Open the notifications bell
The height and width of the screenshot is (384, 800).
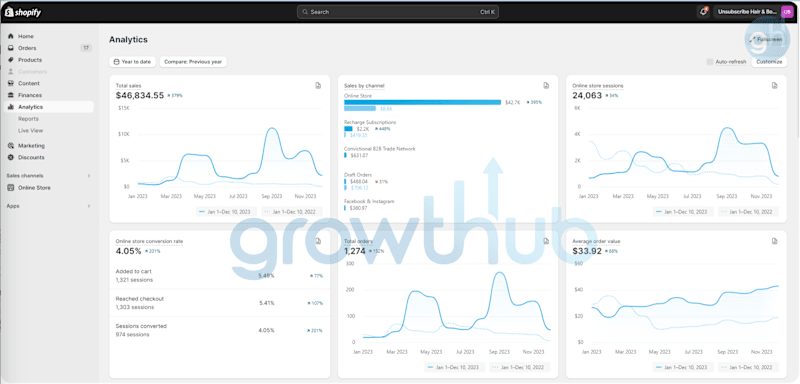(x=704, y=12)
